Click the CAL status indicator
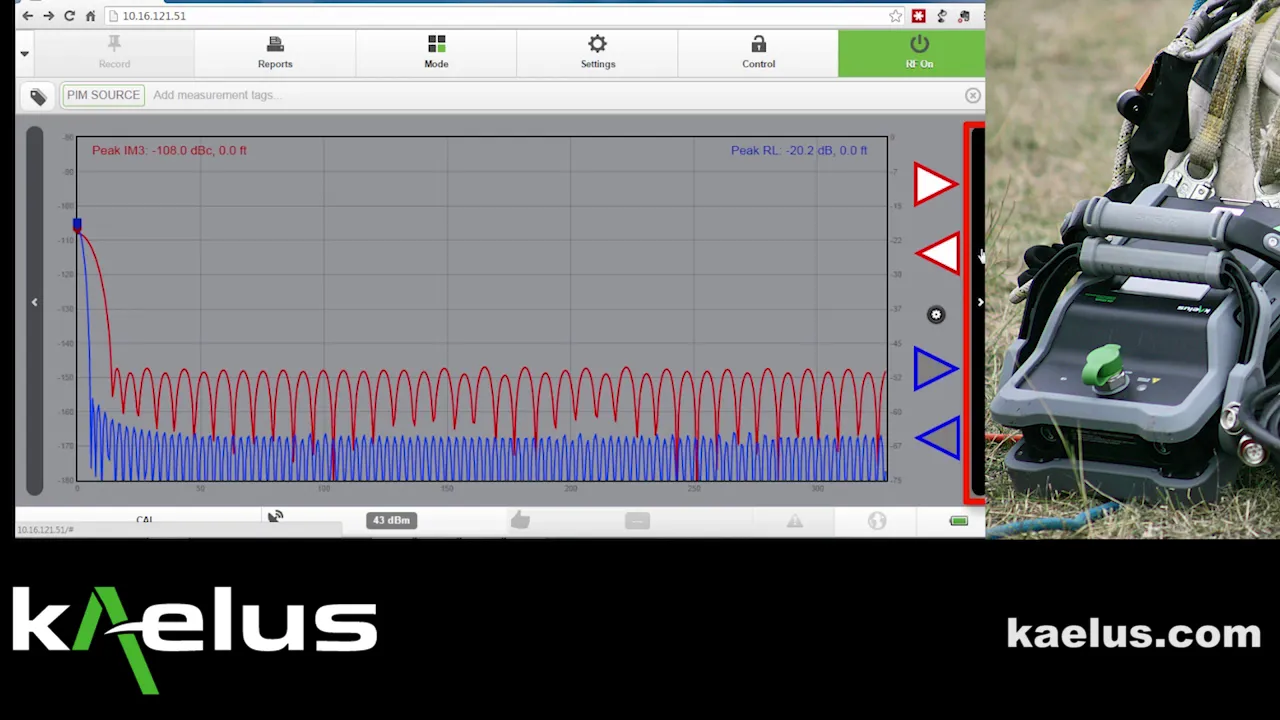 point(145,520)
